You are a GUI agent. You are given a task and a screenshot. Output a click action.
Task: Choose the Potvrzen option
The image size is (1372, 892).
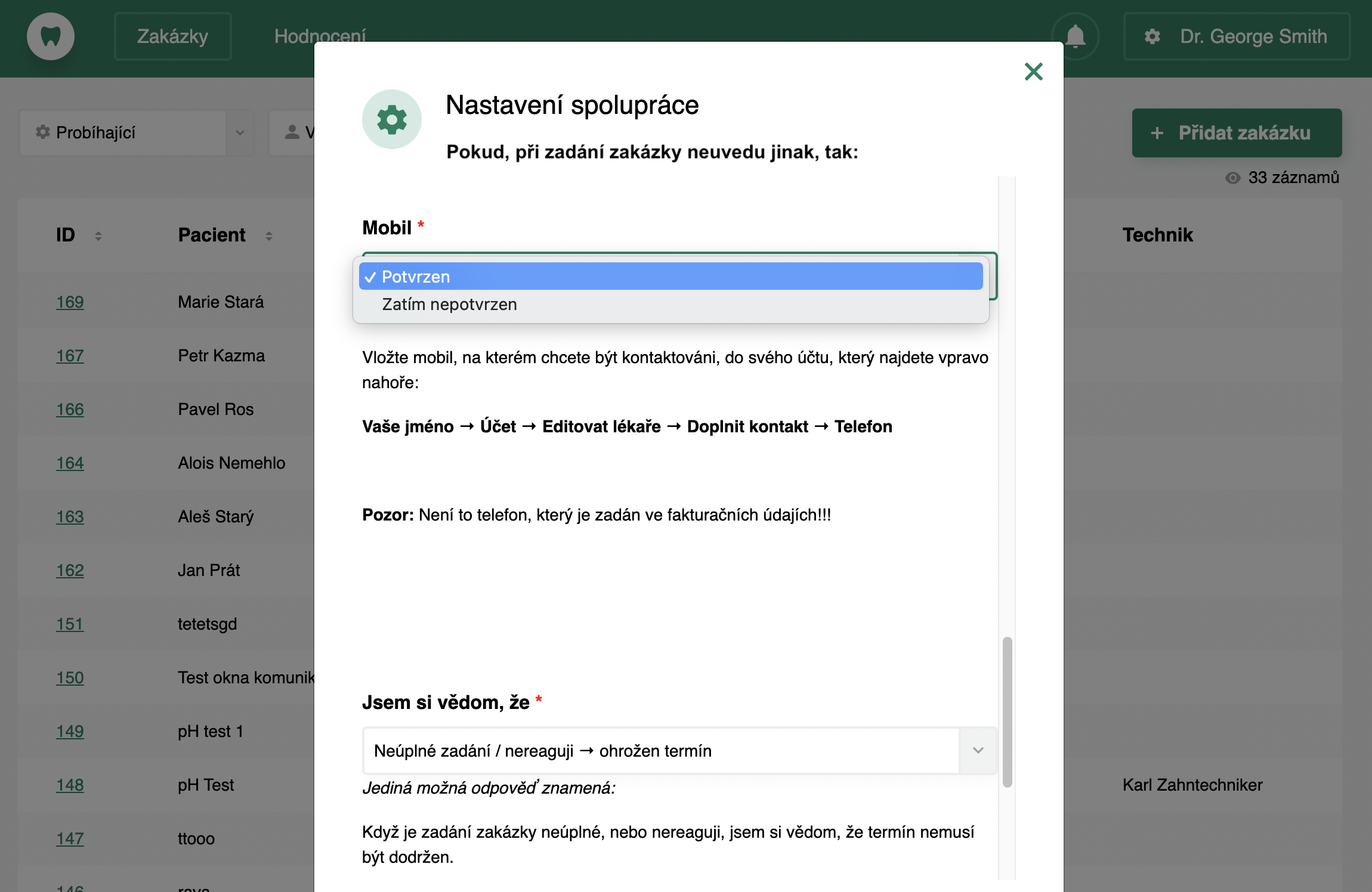click(x=670, y=277)
